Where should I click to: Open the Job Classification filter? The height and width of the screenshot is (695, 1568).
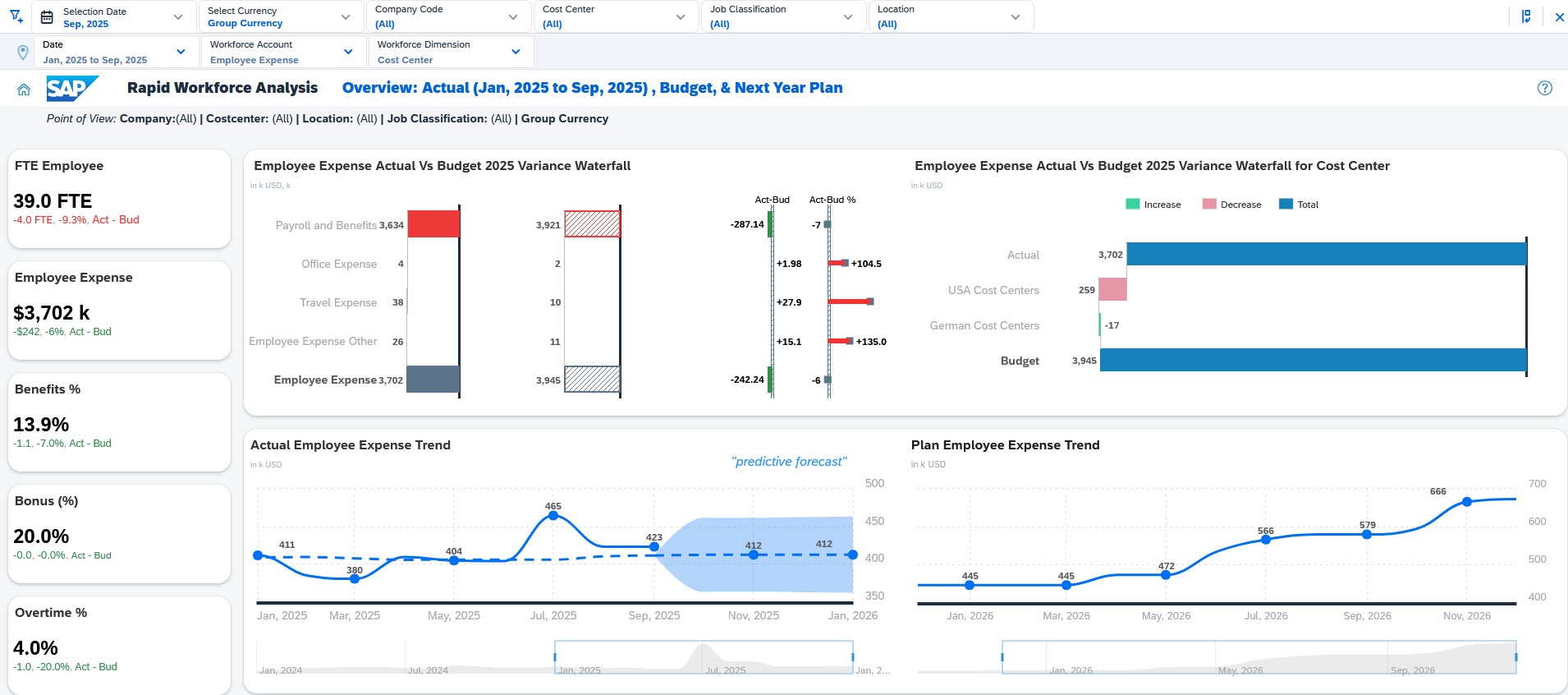[x=783, y=17]
